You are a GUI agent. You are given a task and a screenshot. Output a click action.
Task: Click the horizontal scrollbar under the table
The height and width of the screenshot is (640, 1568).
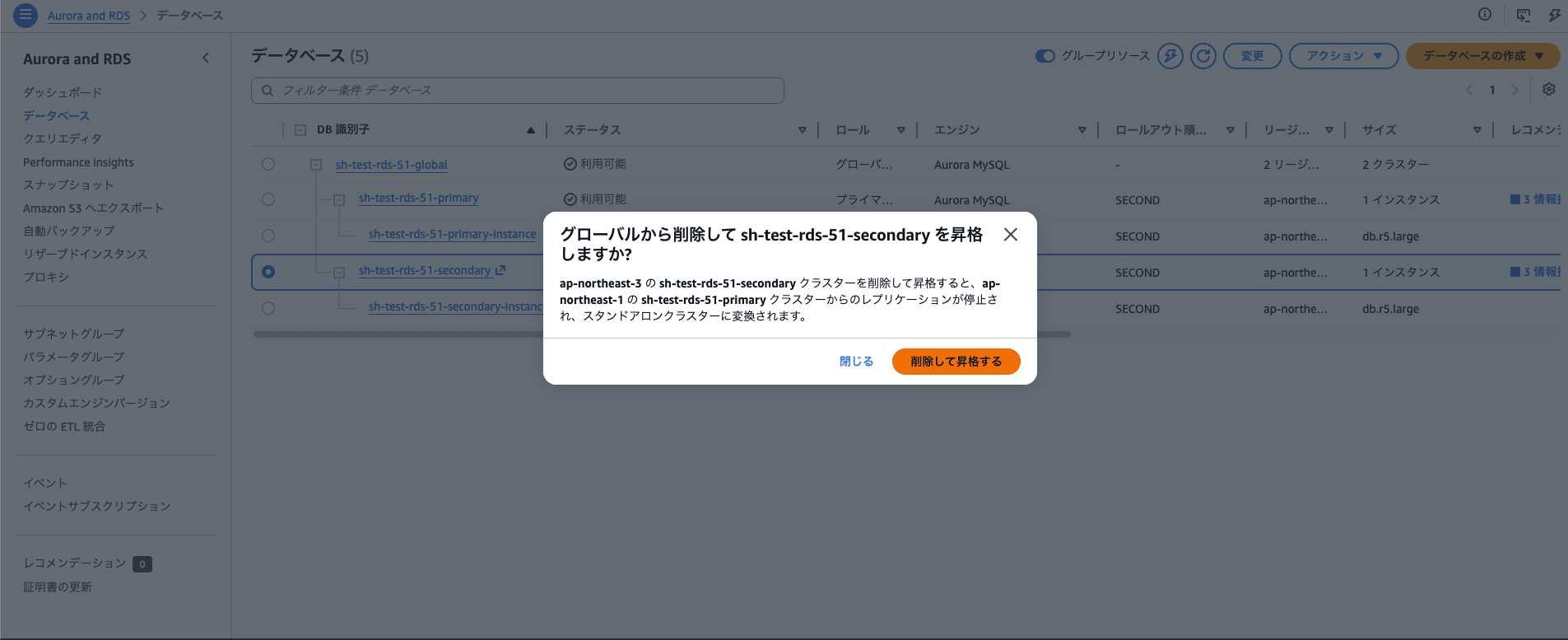(662, 334)
